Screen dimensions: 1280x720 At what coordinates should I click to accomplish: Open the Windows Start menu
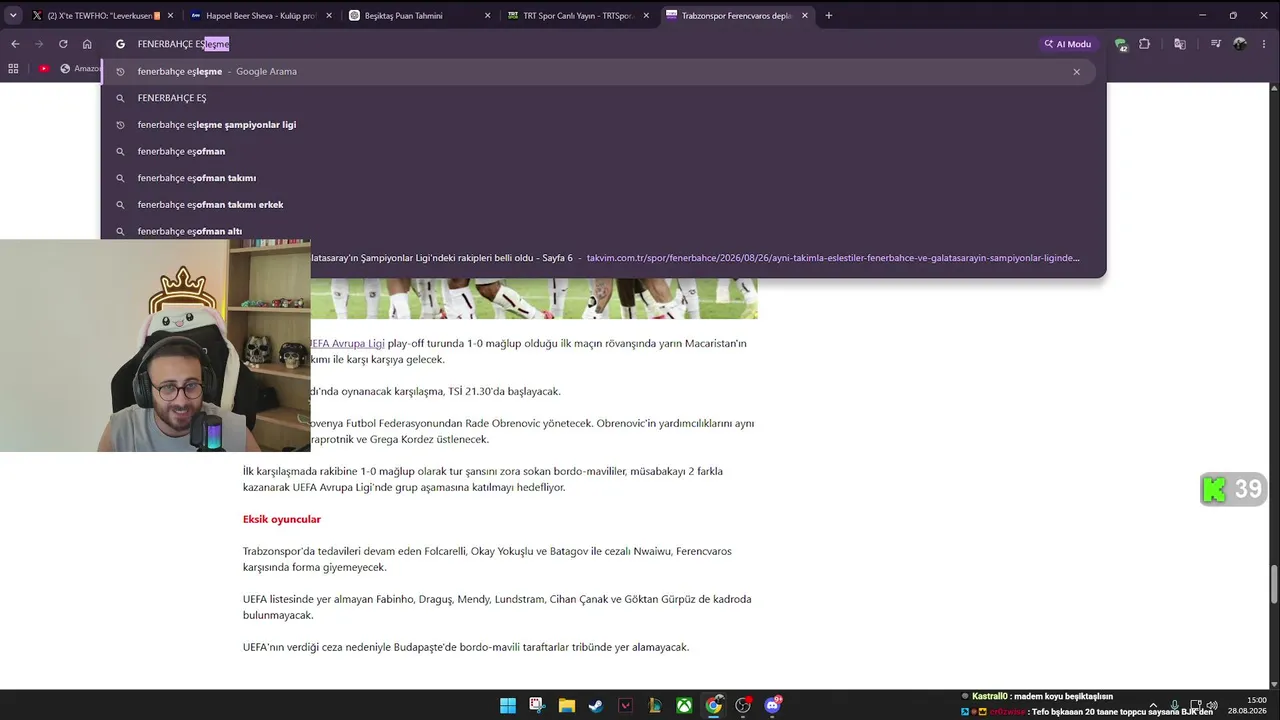pos(508,706)
